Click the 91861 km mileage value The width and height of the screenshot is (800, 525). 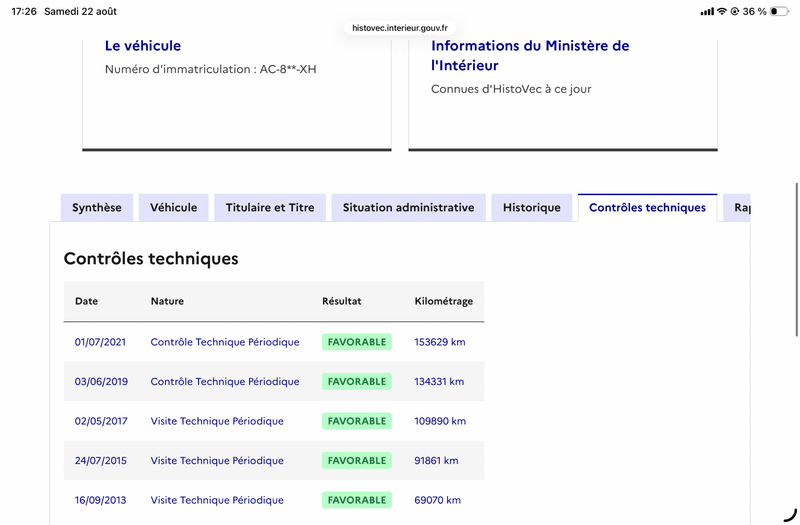click(x=436, y=460)
